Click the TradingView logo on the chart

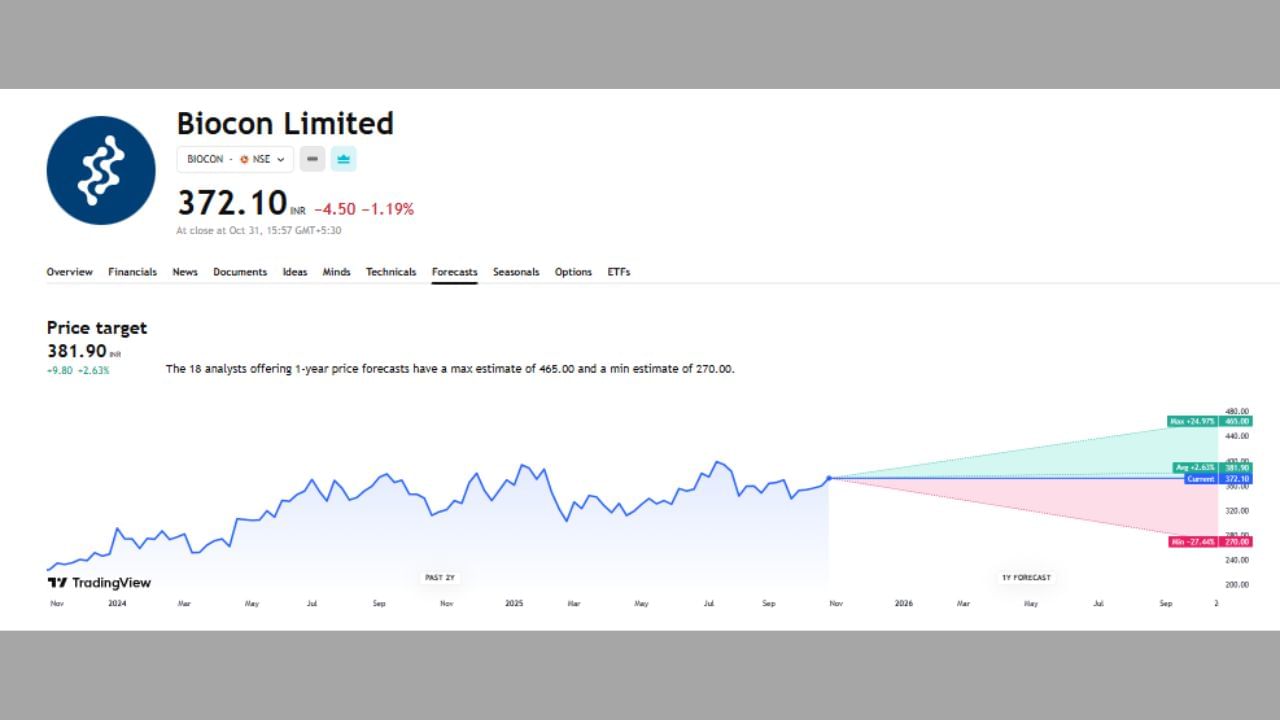coord(99,582)
